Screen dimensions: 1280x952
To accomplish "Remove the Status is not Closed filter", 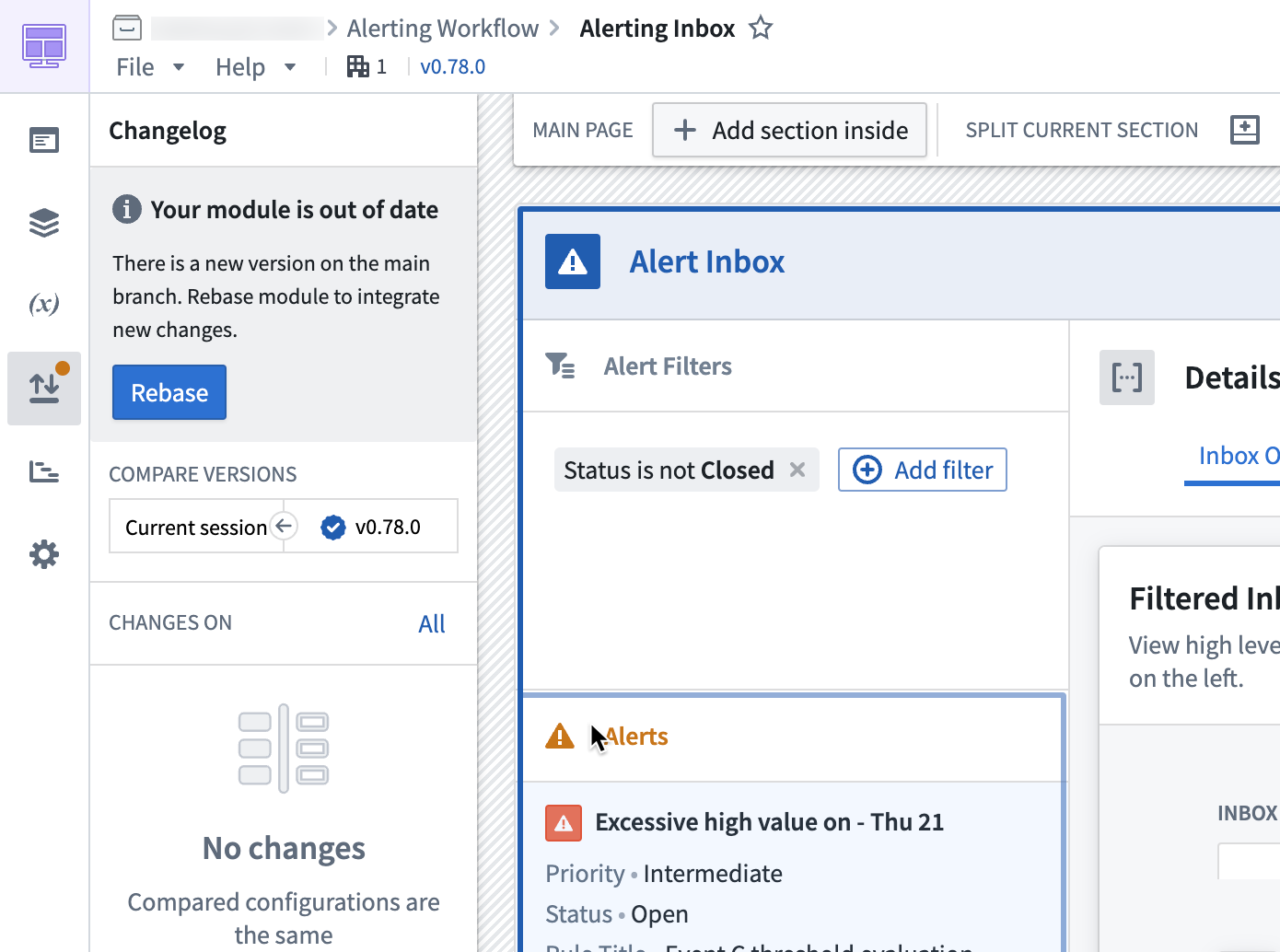I will pyautogui.click(x=797, y=470).
